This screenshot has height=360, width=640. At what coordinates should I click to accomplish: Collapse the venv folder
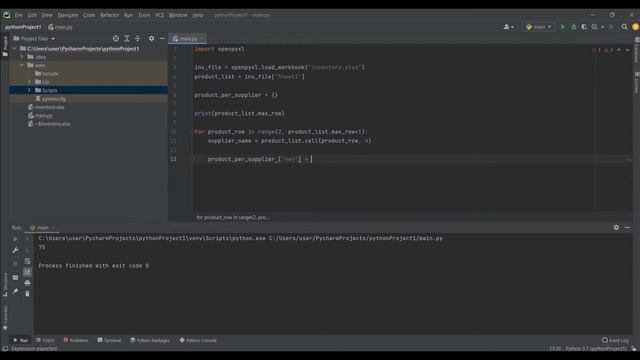click(x=22, y=65)
